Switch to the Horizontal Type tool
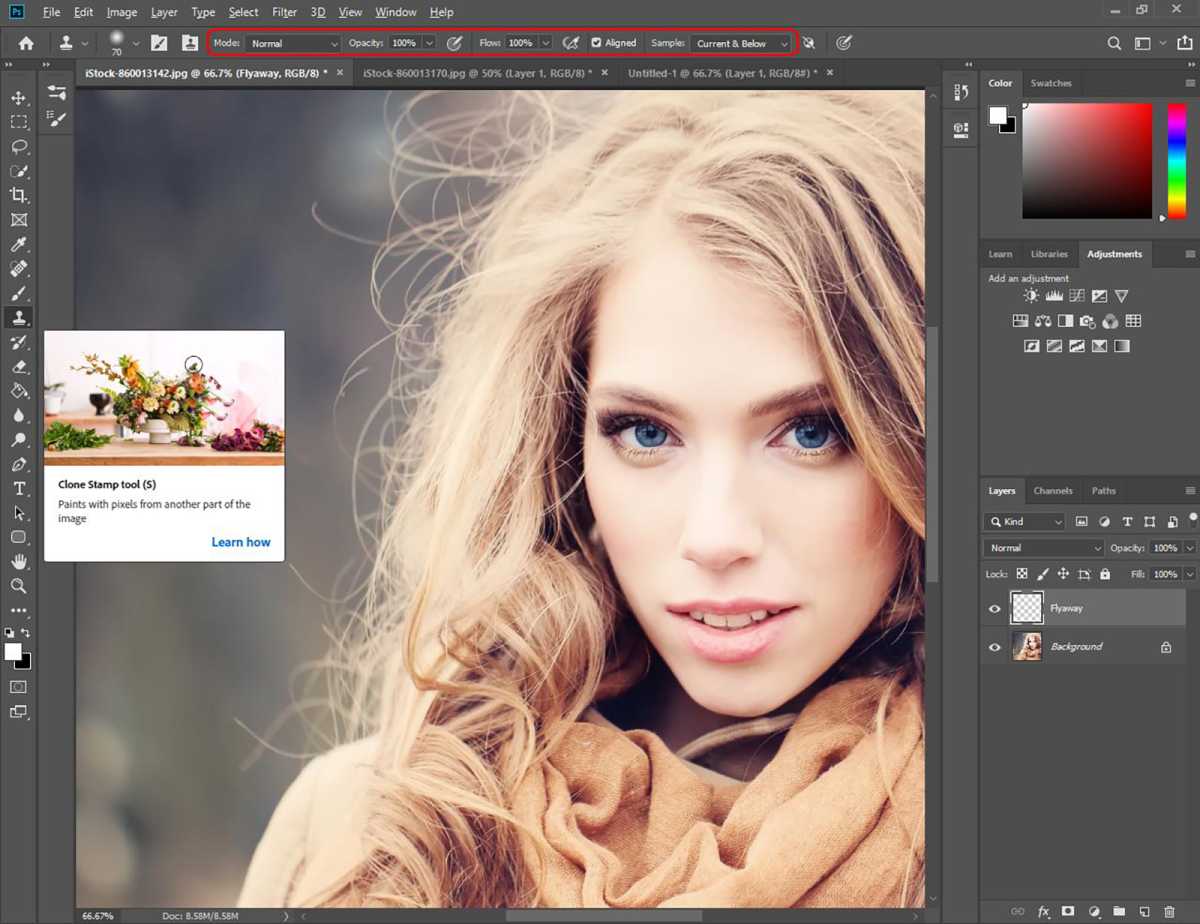Screen dimensions: 1200x924 point(20,488)
